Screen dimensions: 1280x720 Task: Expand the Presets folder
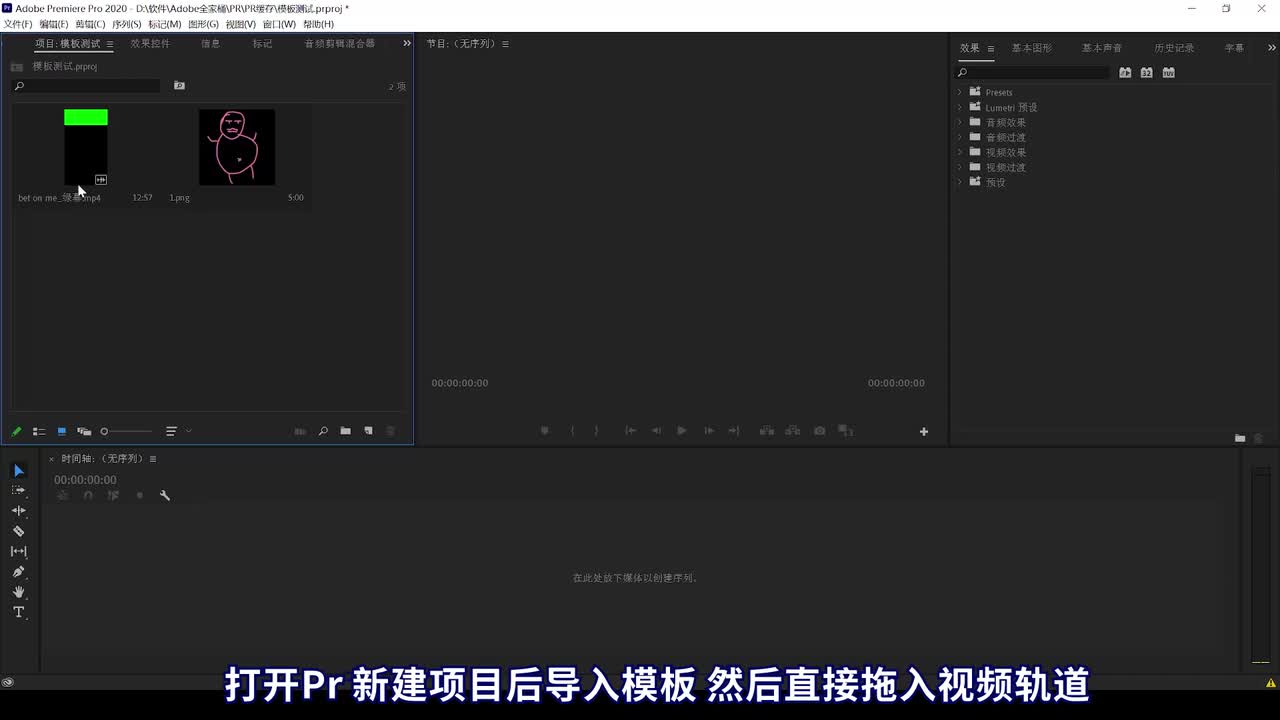coord(960,92)
